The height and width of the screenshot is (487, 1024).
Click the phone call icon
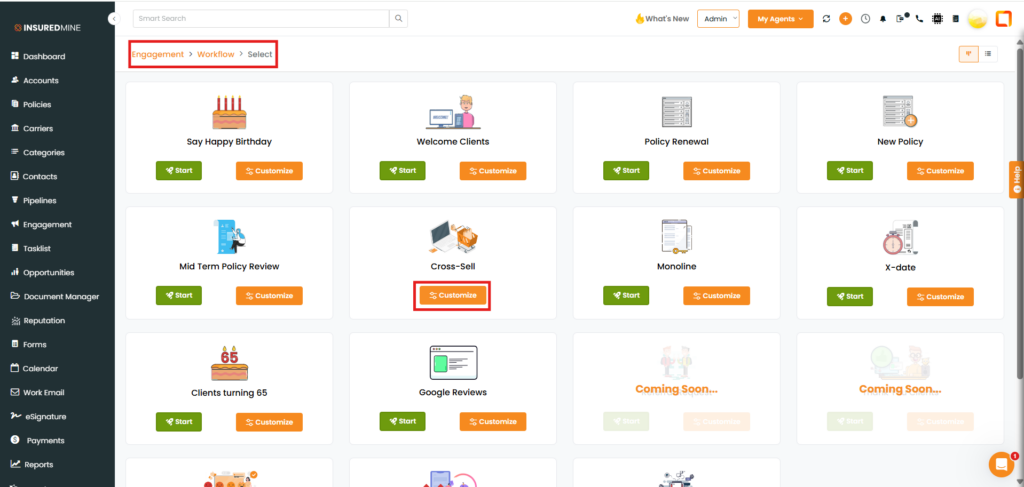(919, 19)
